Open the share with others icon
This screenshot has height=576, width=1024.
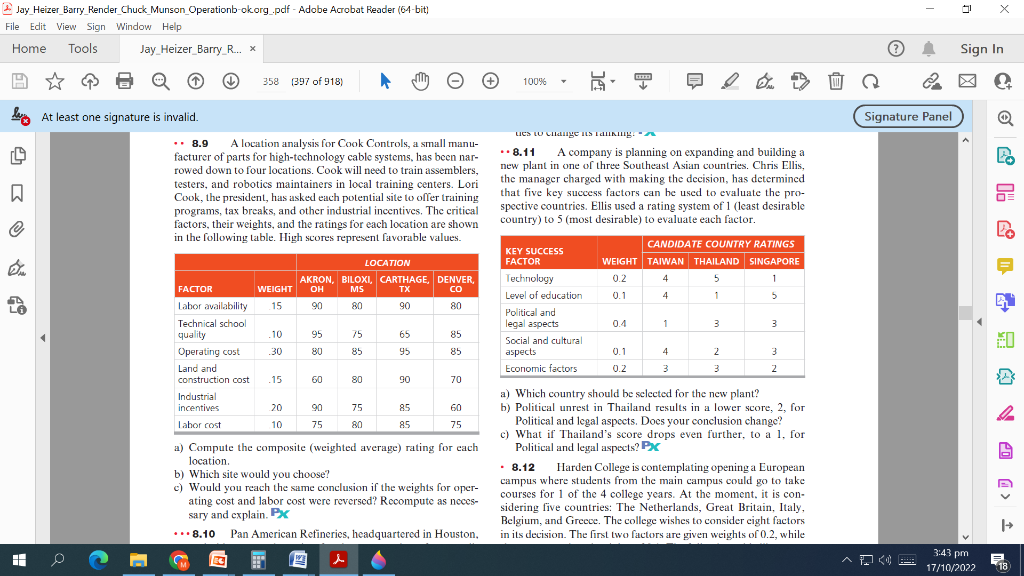(x=1002, y=81)
